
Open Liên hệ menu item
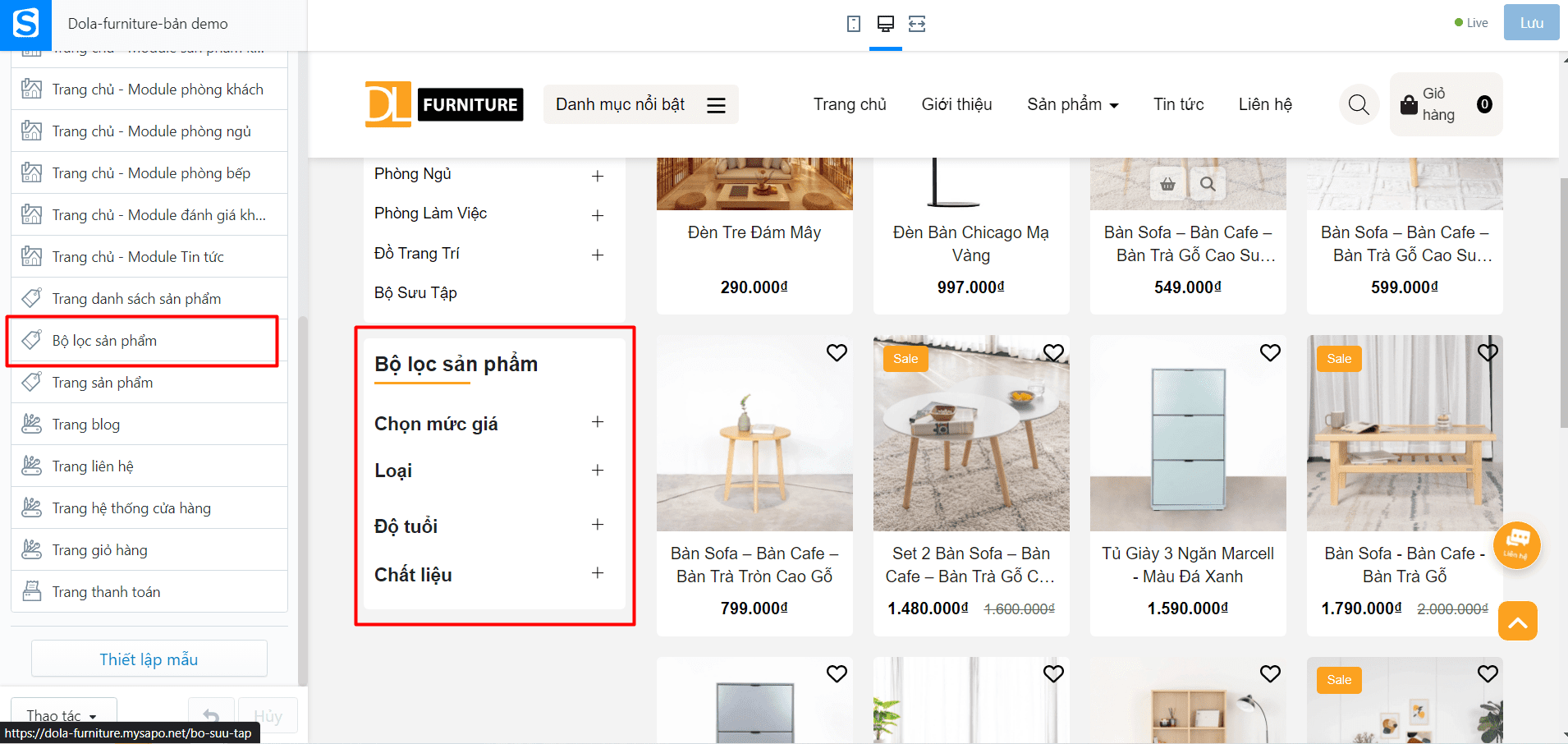1265,104
